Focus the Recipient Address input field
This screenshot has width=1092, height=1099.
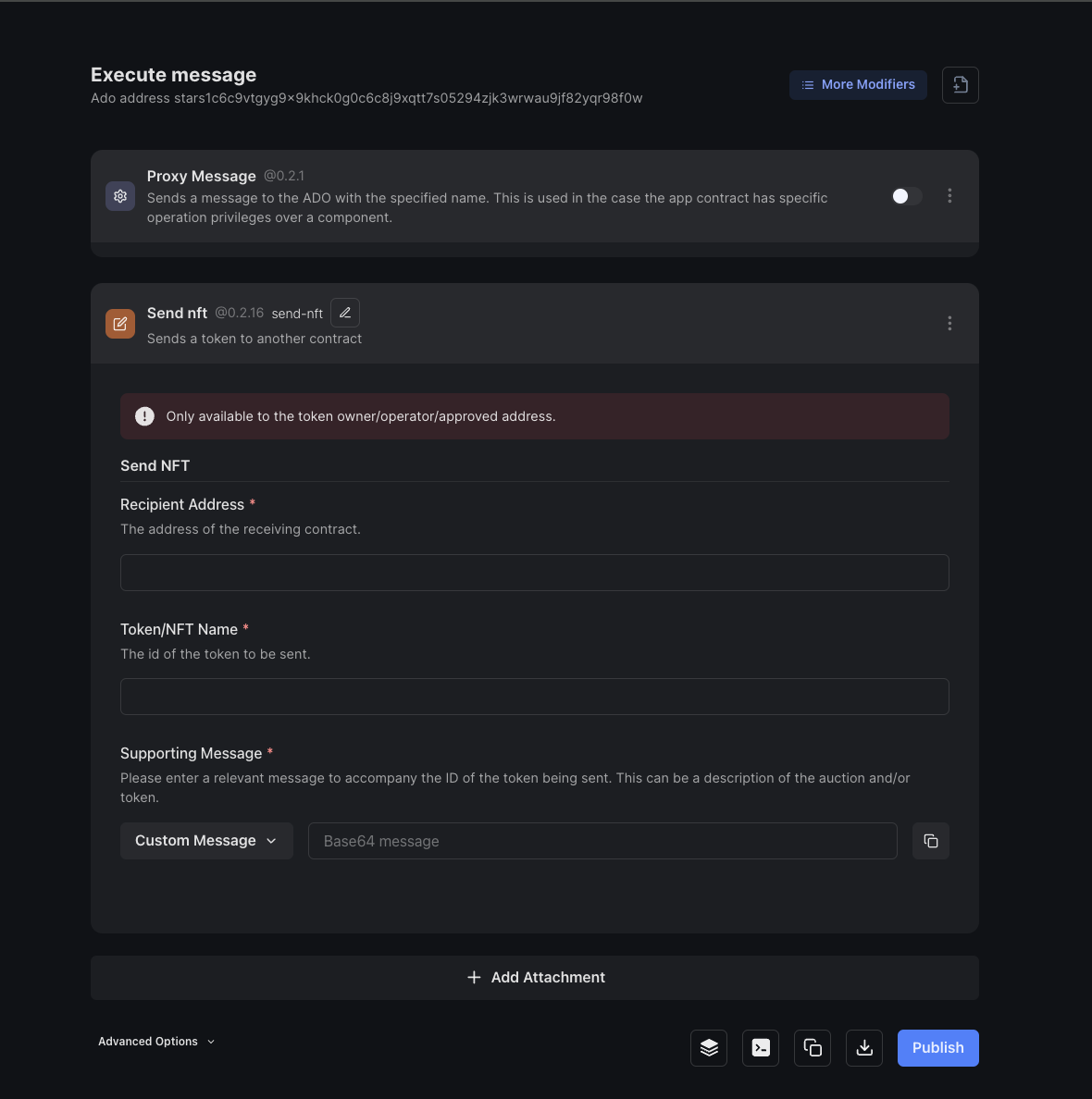coord(535,573)
